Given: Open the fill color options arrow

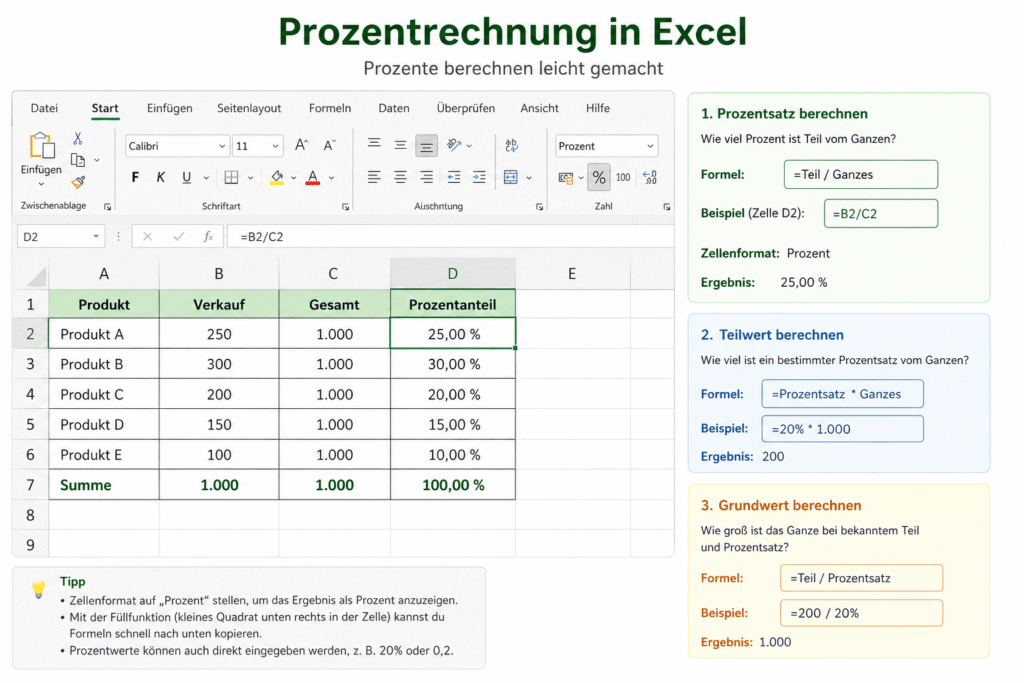Looking at the screenshot, I should [x=294, y=178].
